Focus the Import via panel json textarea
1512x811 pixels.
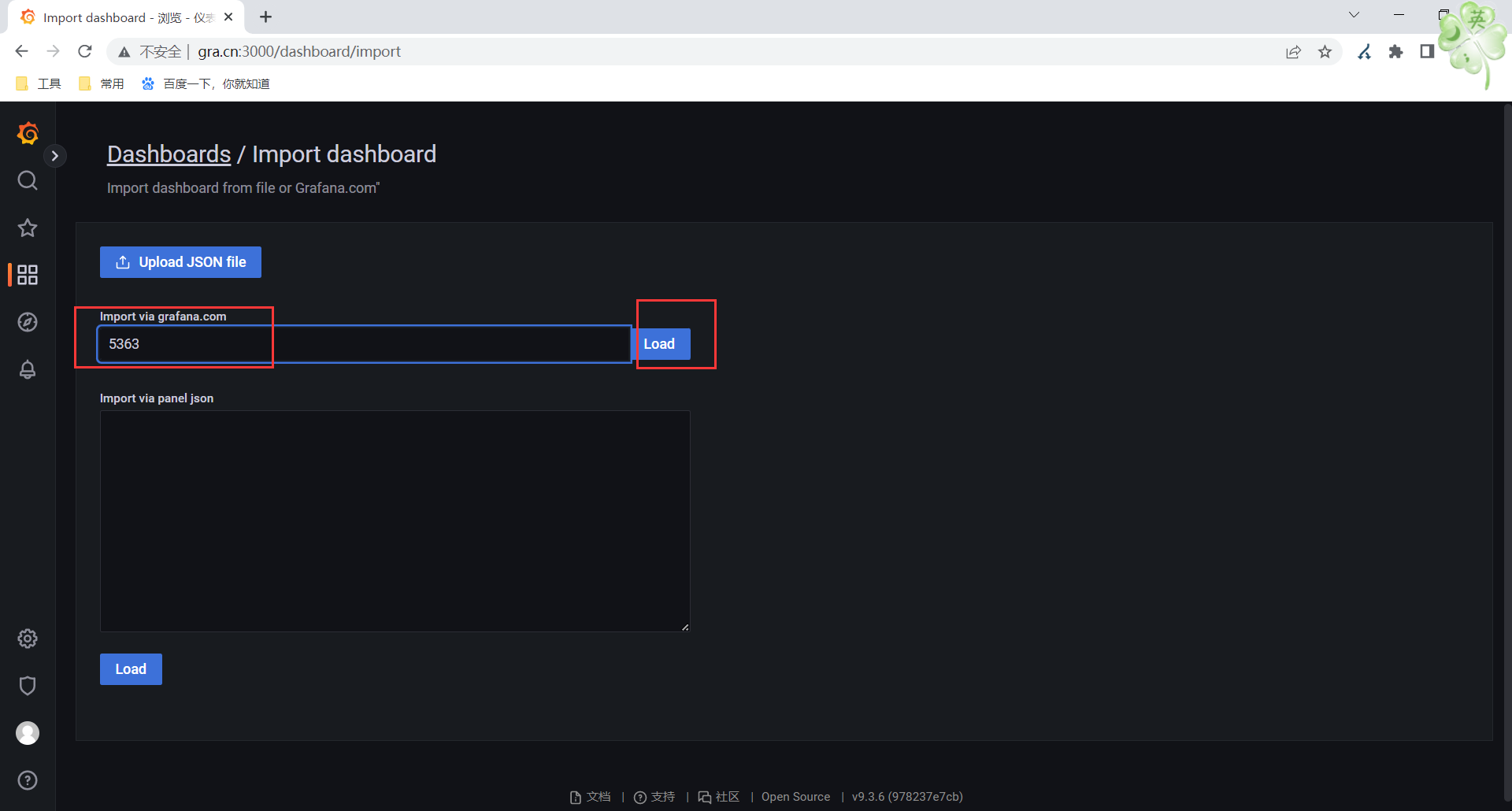tap(395, 520)
